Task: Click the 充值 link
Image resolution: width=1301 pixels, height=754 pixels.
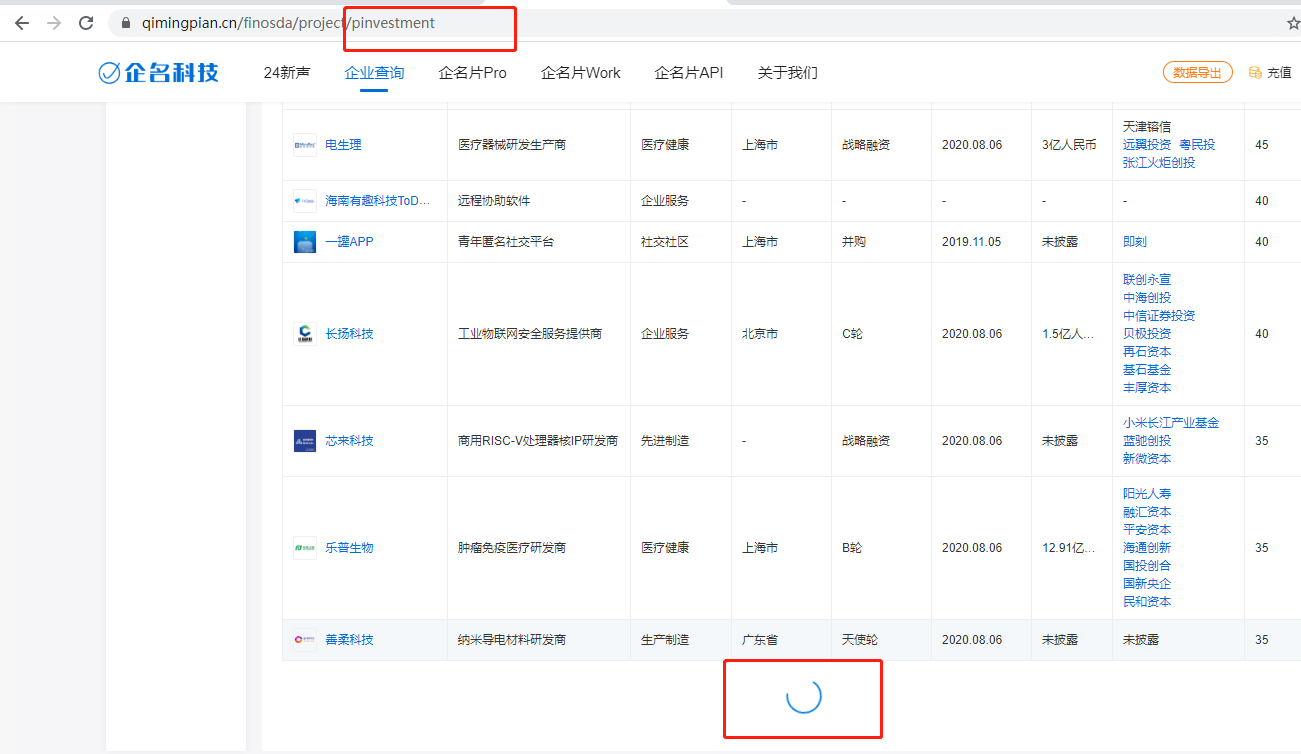Action: click(x=1279, y=73)
